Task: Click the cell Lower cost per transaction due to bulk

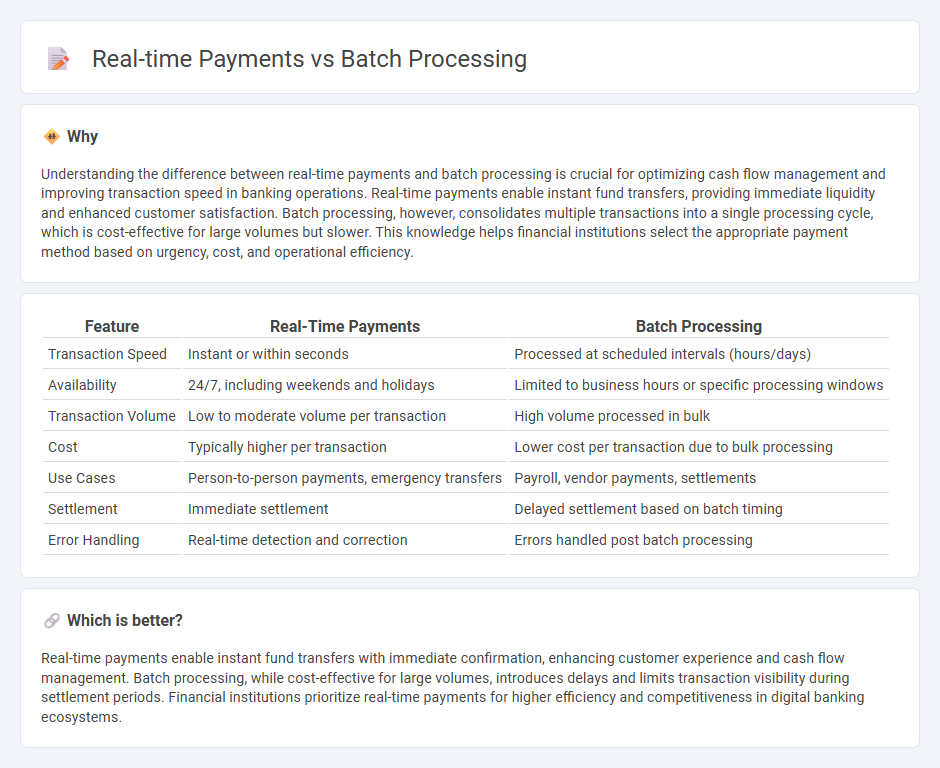Action: tap(699, 447)
